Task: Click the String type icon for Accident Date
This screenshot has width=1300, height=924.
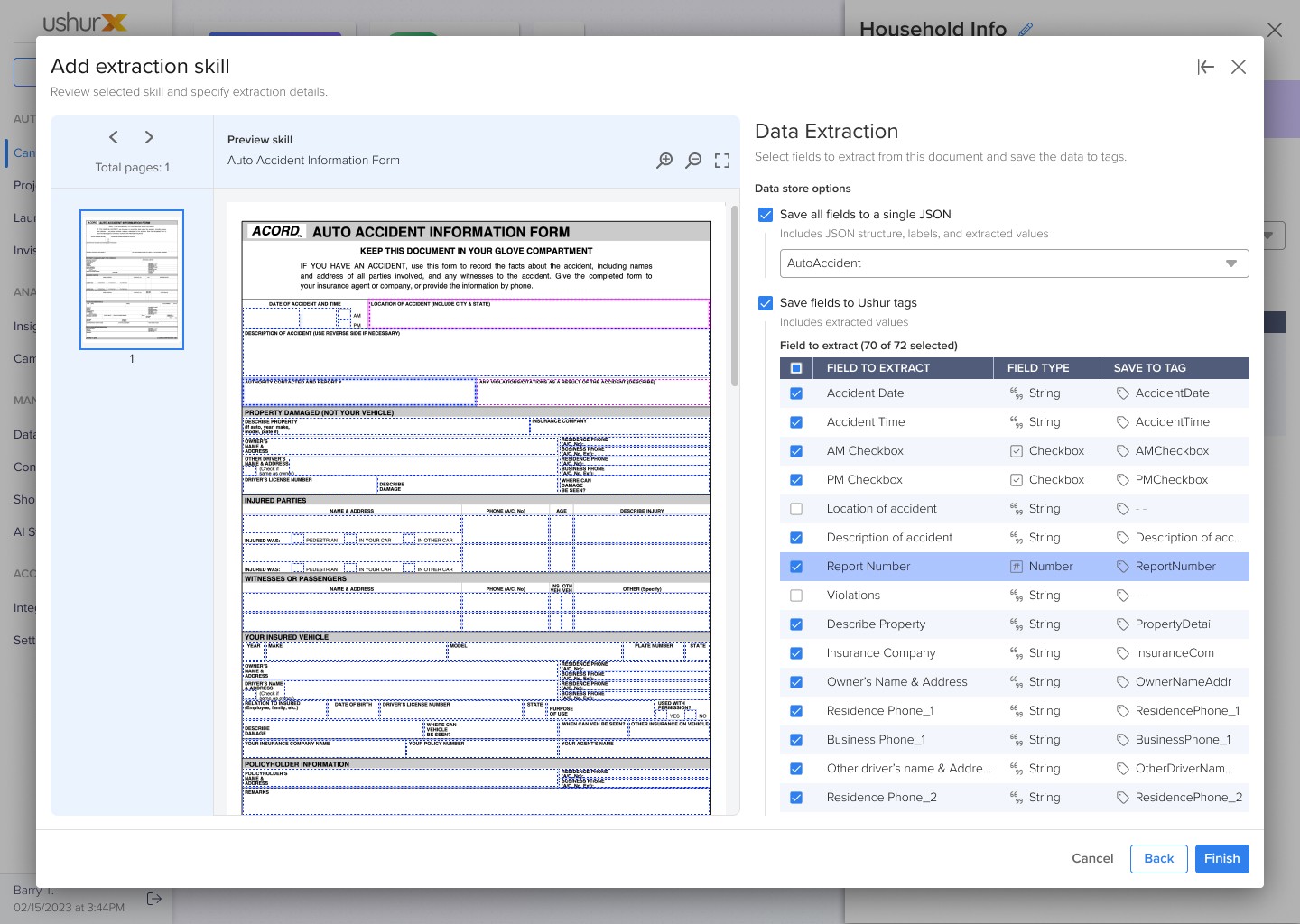Action: pyautogui.click(x=1017, y=393)
